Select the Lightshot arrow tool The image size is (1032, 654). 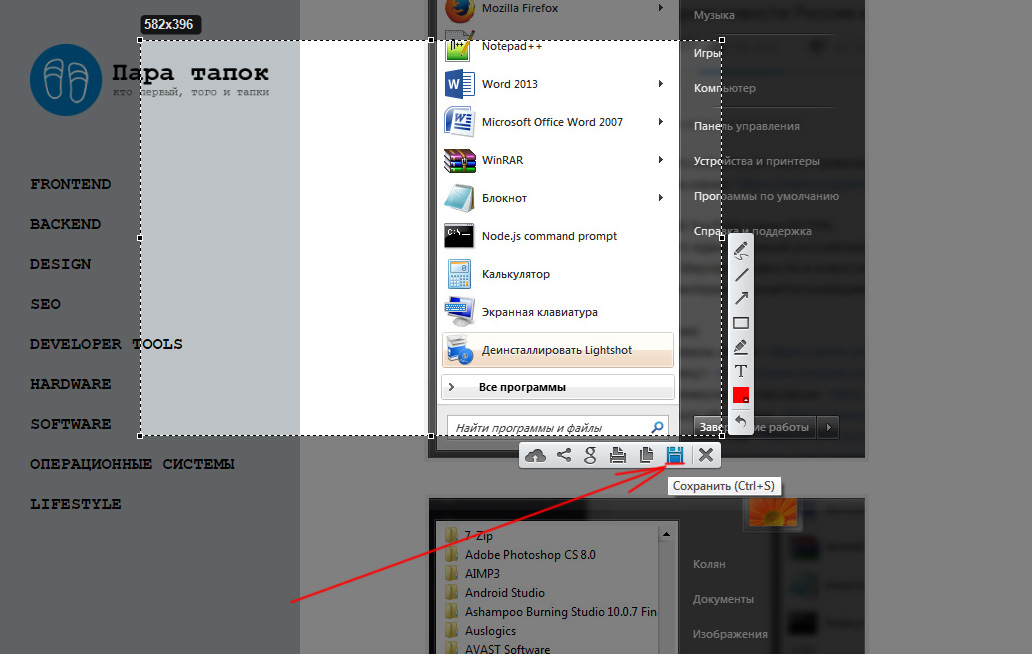coord(741,299)
